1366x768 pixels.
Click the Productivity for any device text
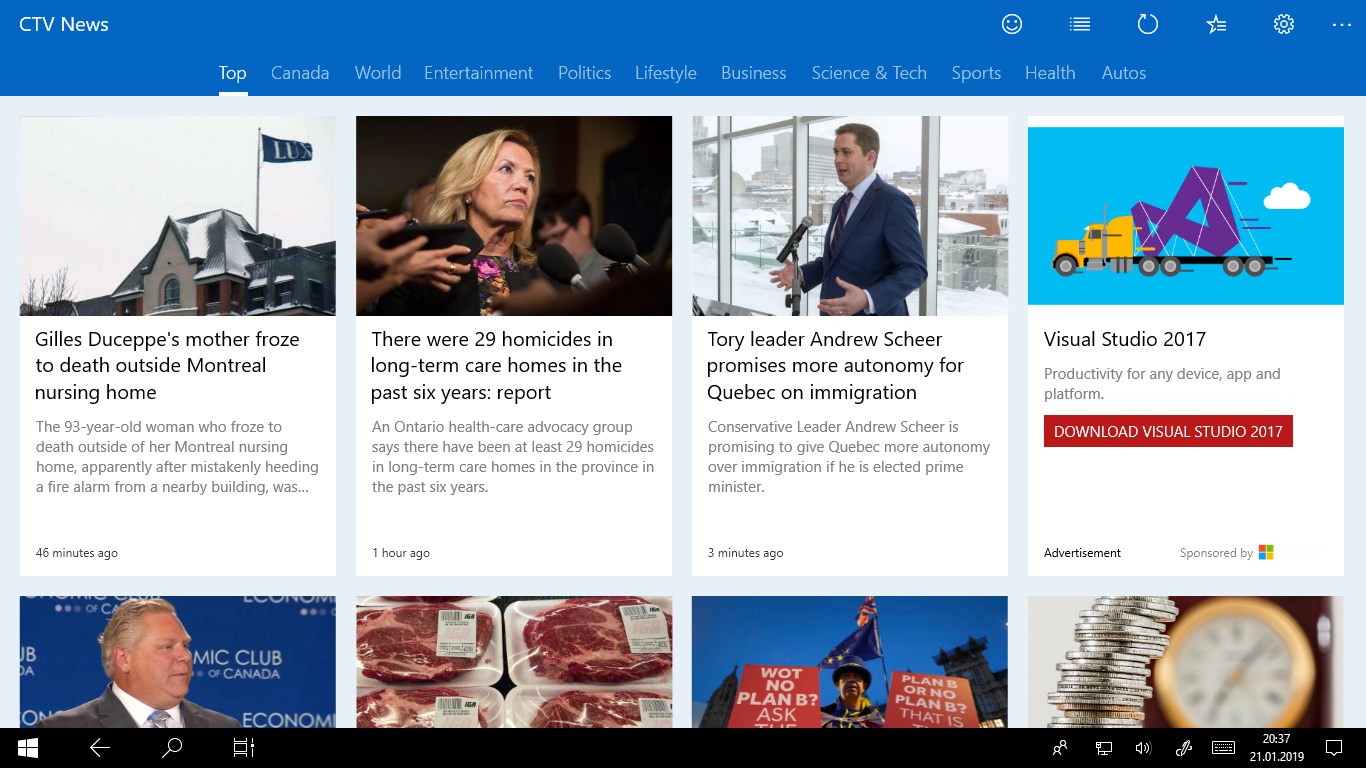pos(1162,384)
